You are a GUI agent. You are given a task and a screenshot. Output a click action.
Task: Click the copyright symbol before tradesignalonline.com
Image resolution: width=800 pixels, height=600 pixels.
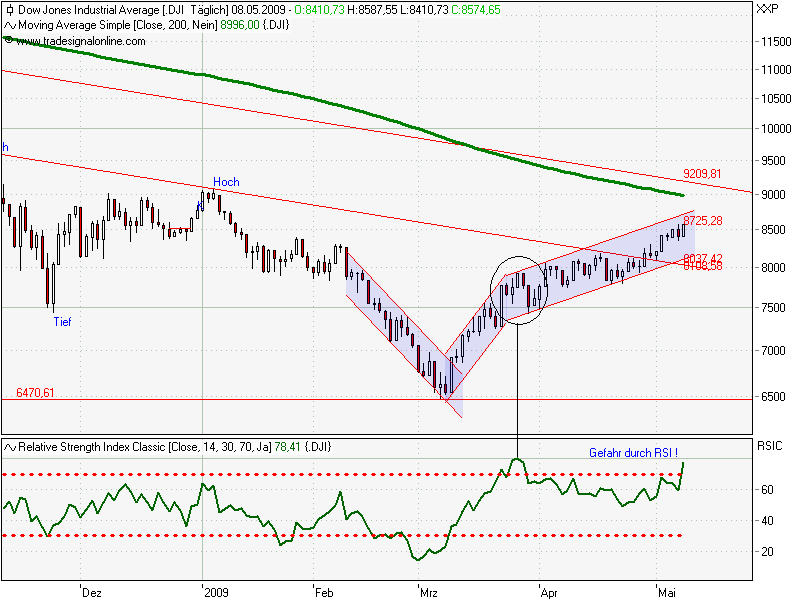point(8,40)
